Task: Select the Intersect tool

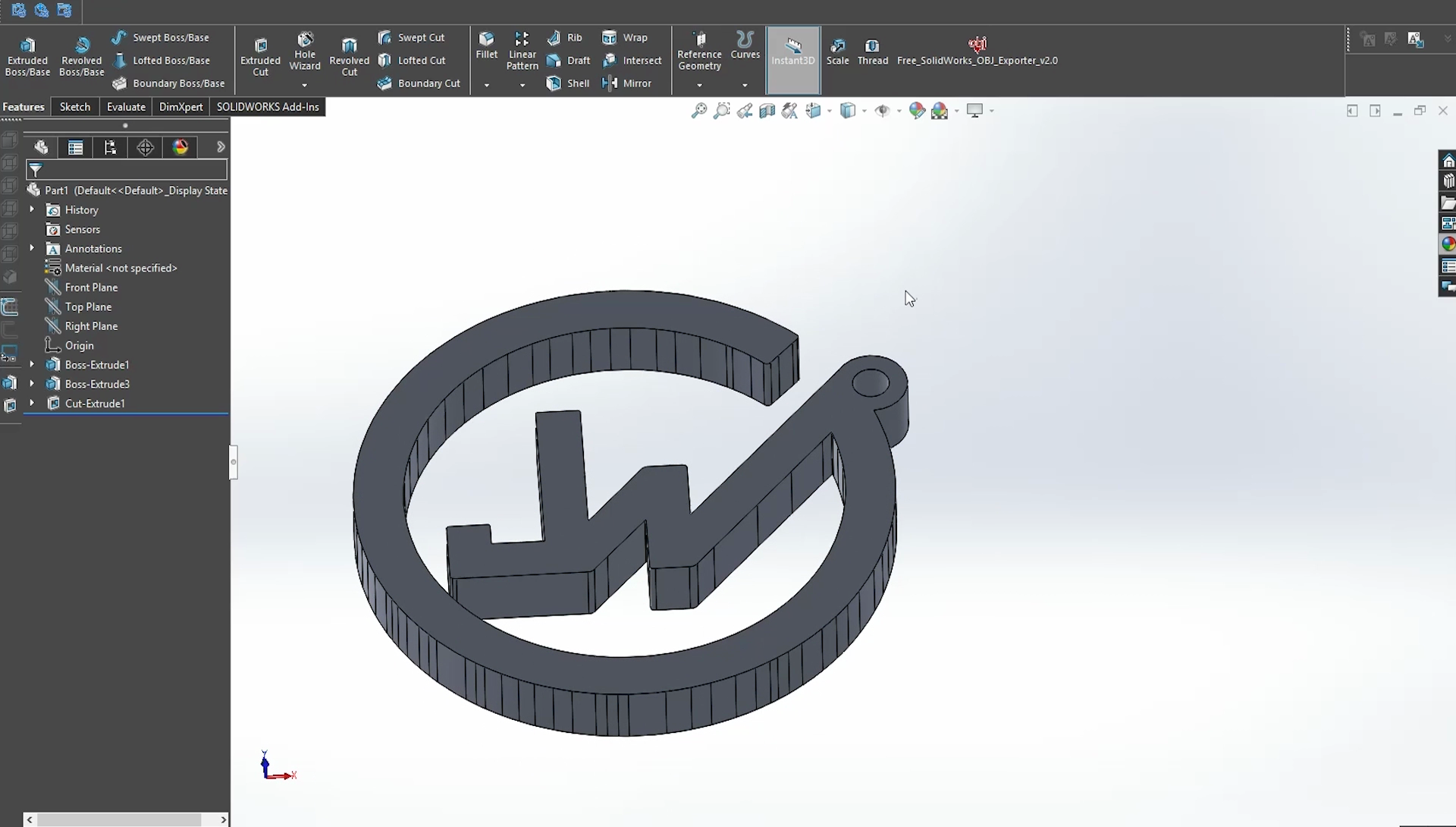Action: point(632,60)
